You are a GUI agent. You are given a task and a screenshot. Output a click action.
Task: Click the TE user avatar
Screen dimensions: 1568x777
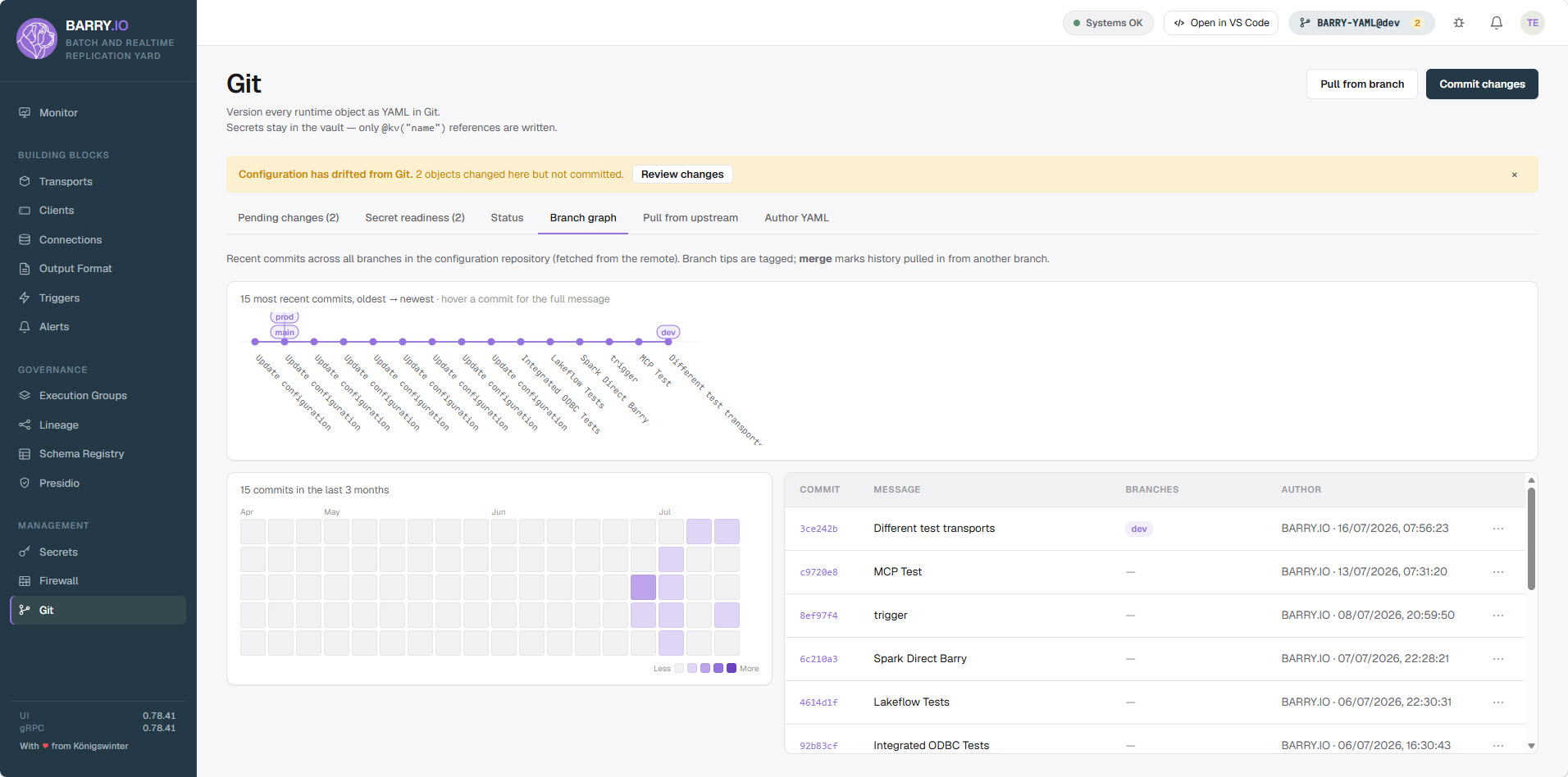[1532, 23]
